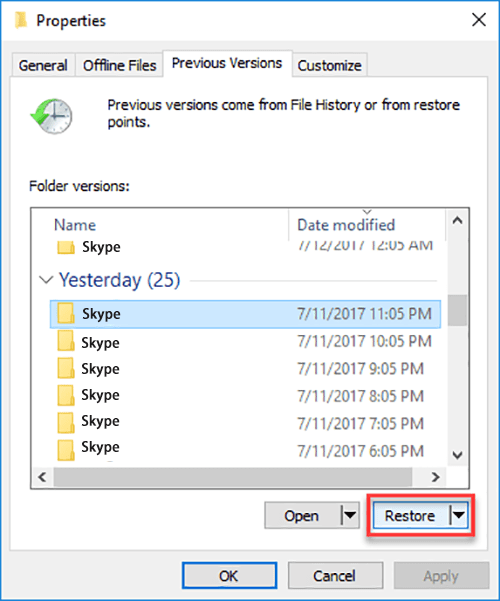Select the Skype folder icon dated 6:05 PM
This screenshot has width=500, height=601.
(x=66, y=450)
